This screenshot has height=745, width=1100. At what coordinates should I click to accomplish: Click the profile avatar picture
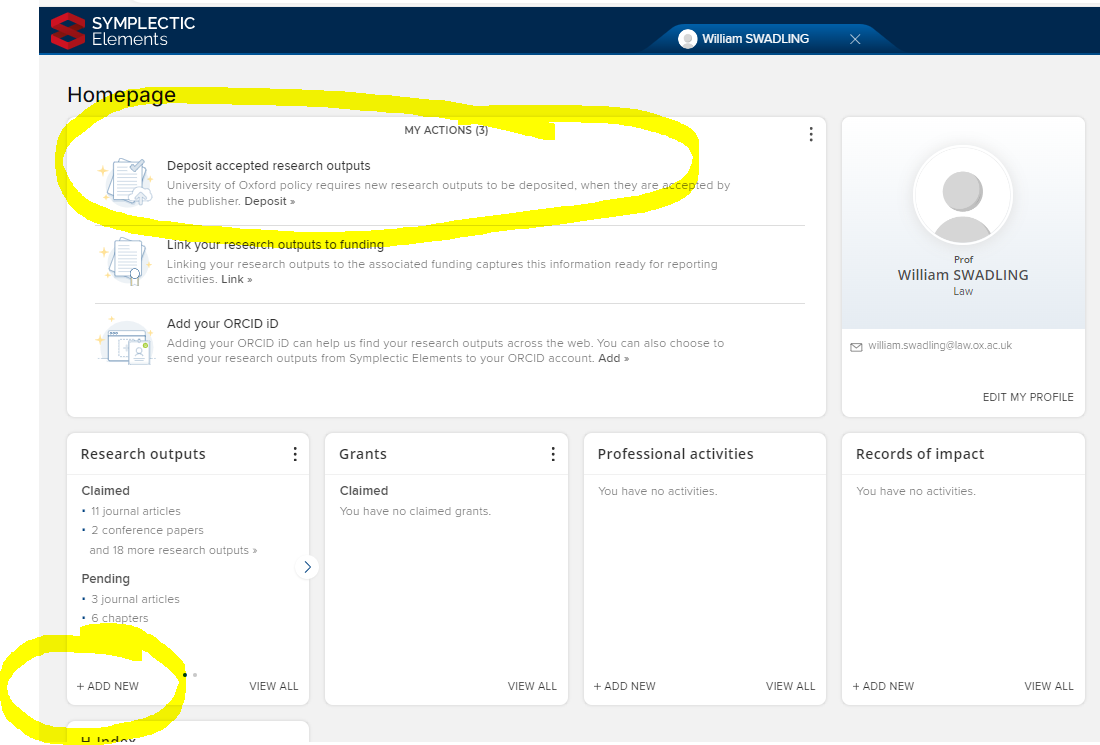click(x=963, y=197)
